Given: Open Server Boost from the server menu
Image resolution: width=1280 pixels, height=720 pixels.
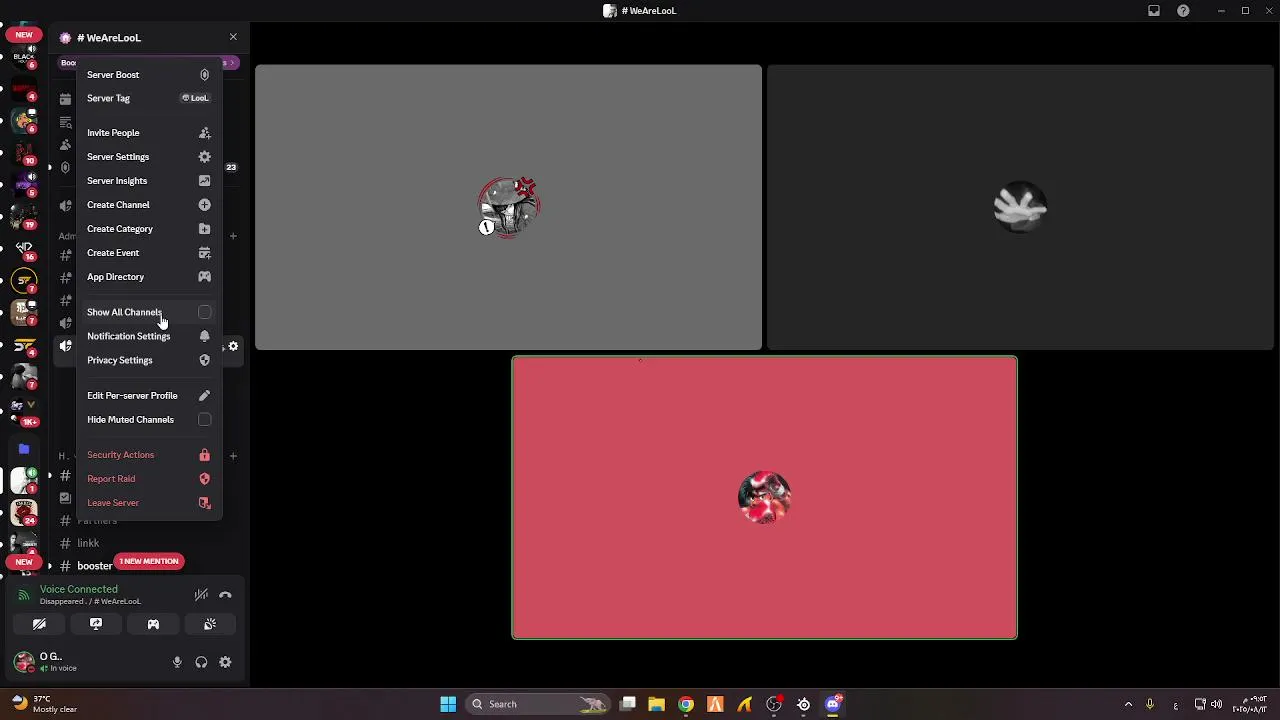Looking at the screenshot, I should tap(148, 75).
